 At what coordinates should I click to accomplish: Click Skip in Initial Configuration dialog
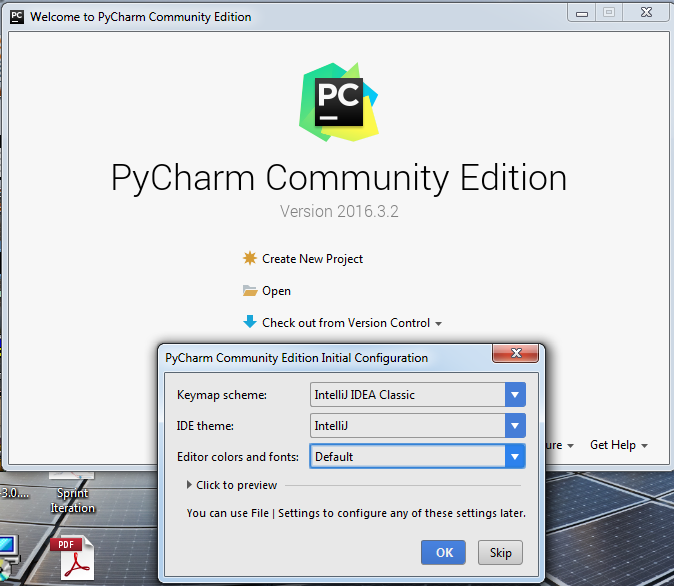point(500,552)
